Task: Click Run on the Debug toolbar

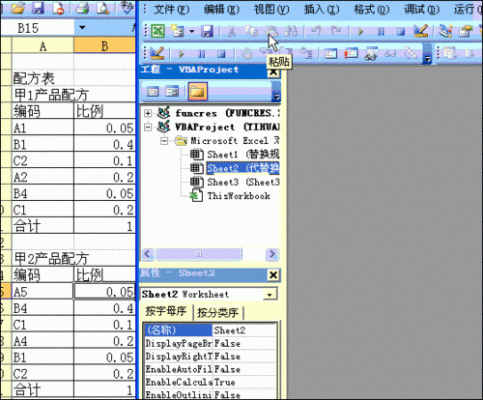Action: [x=181, y=54]
